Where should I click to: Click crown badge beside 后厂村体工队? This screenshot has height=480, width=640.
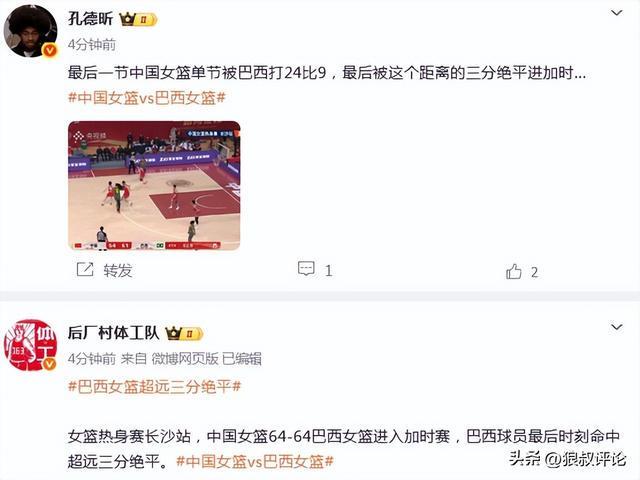click(x=184, y=334)
